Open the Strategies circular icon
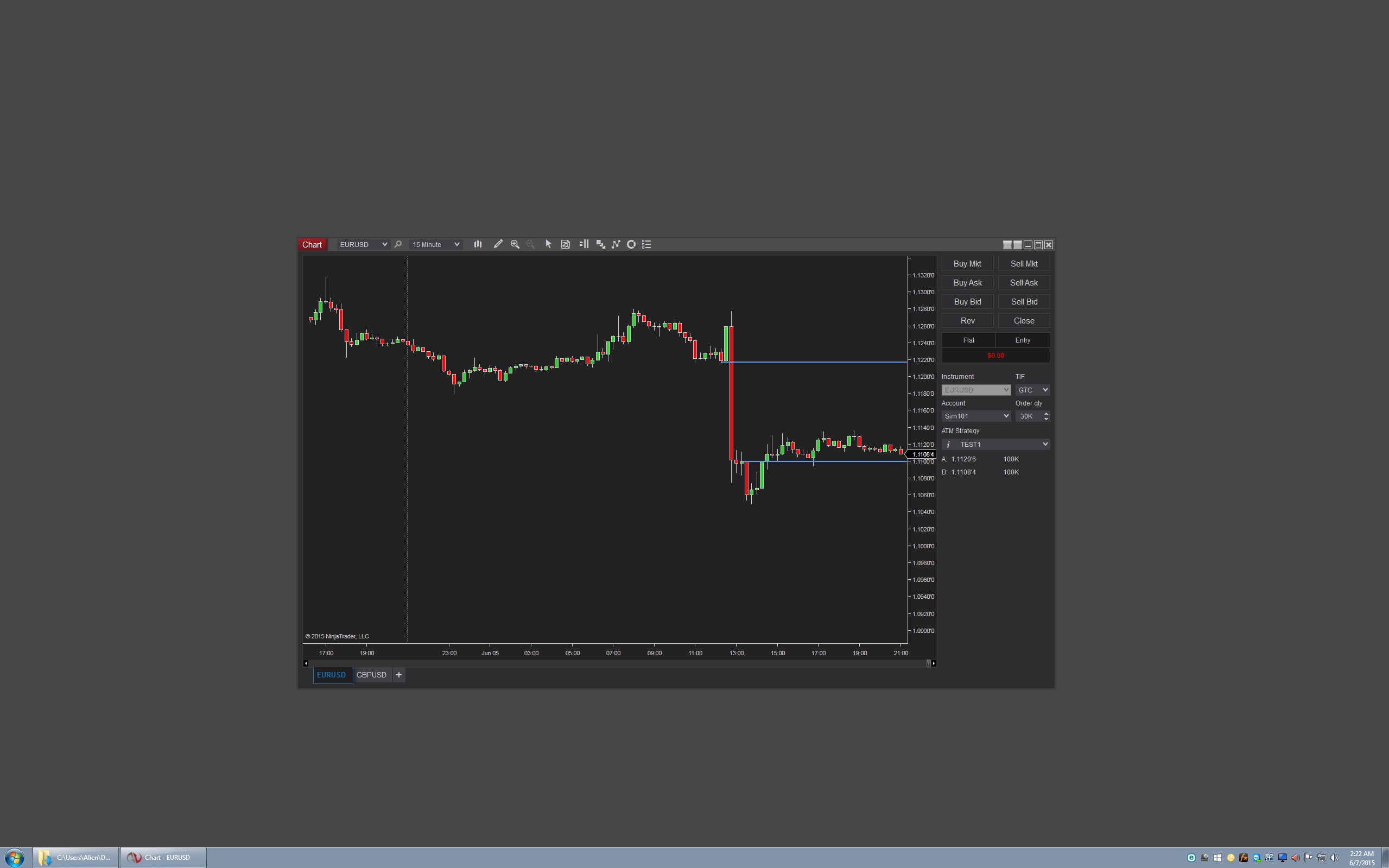Image resolution: width=1389 pixels, height=868 pixels. [x=631, y=245]
